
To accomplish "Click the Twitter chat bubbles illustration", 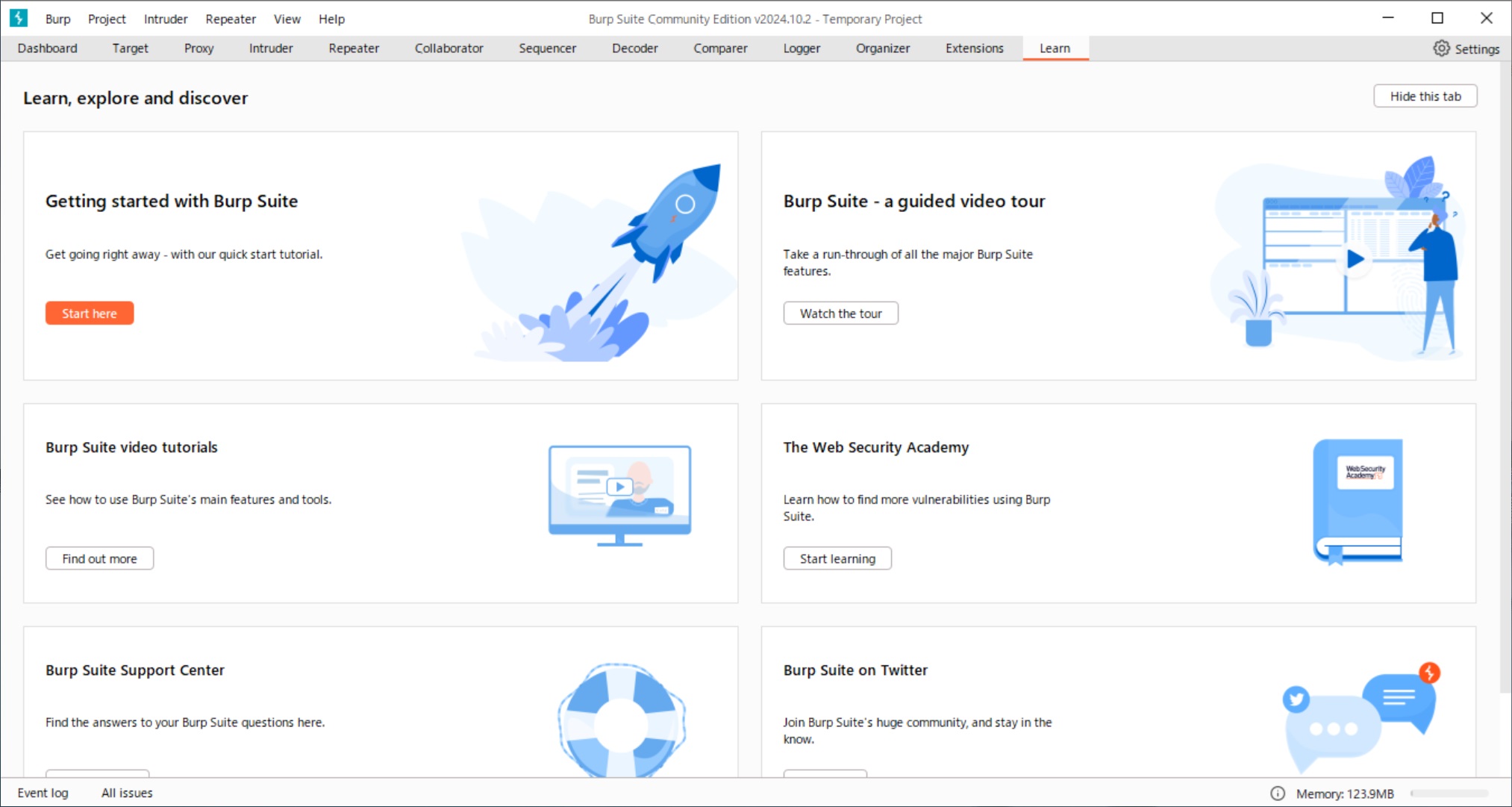I will [1361, 717].
